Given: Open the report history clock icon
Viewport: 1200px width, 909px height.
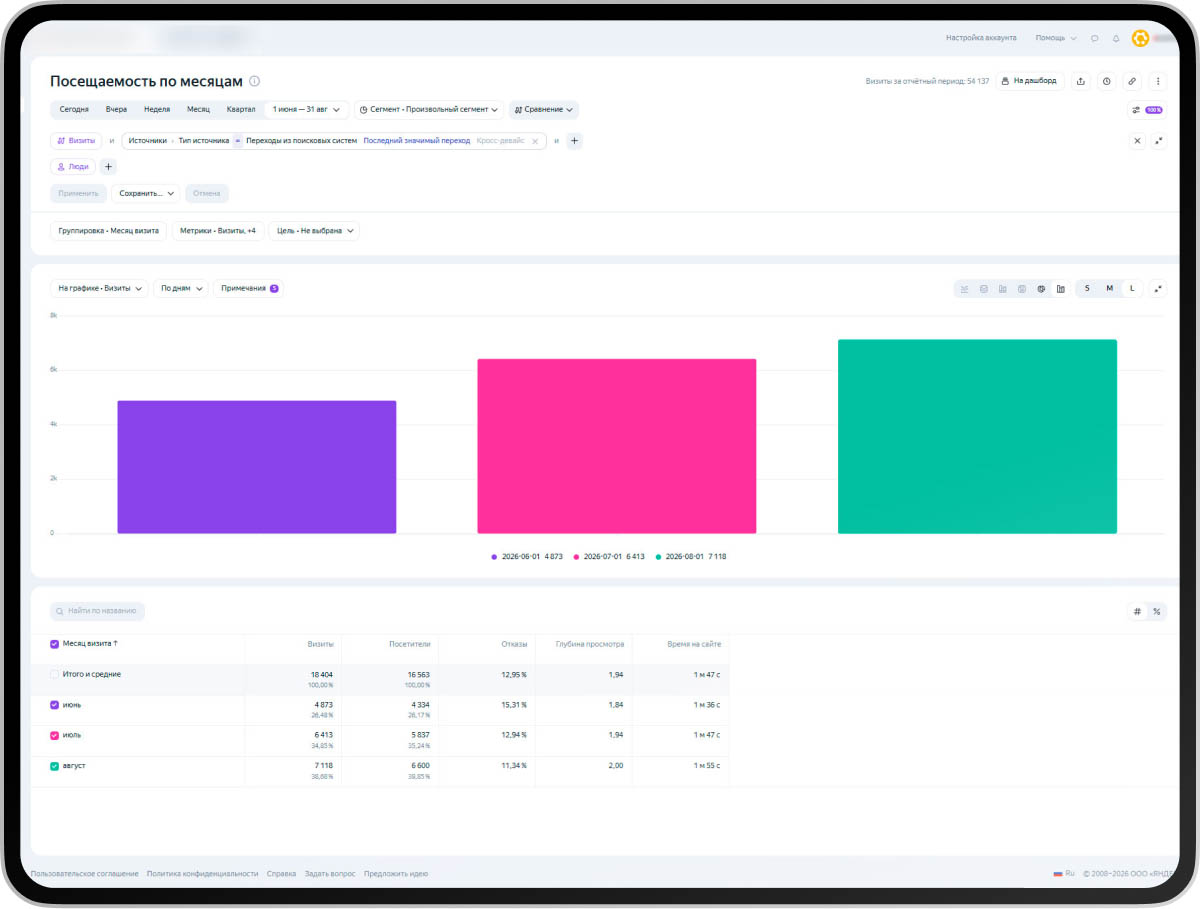Looking at the screenshot, I should coord(1107,81).
